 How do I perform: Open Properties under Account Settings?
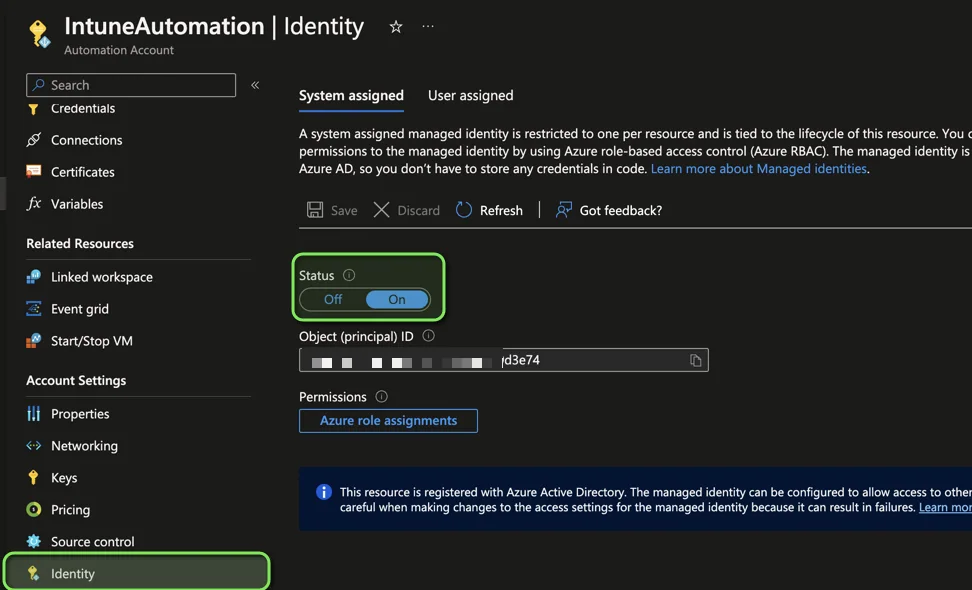coord(80,414)
